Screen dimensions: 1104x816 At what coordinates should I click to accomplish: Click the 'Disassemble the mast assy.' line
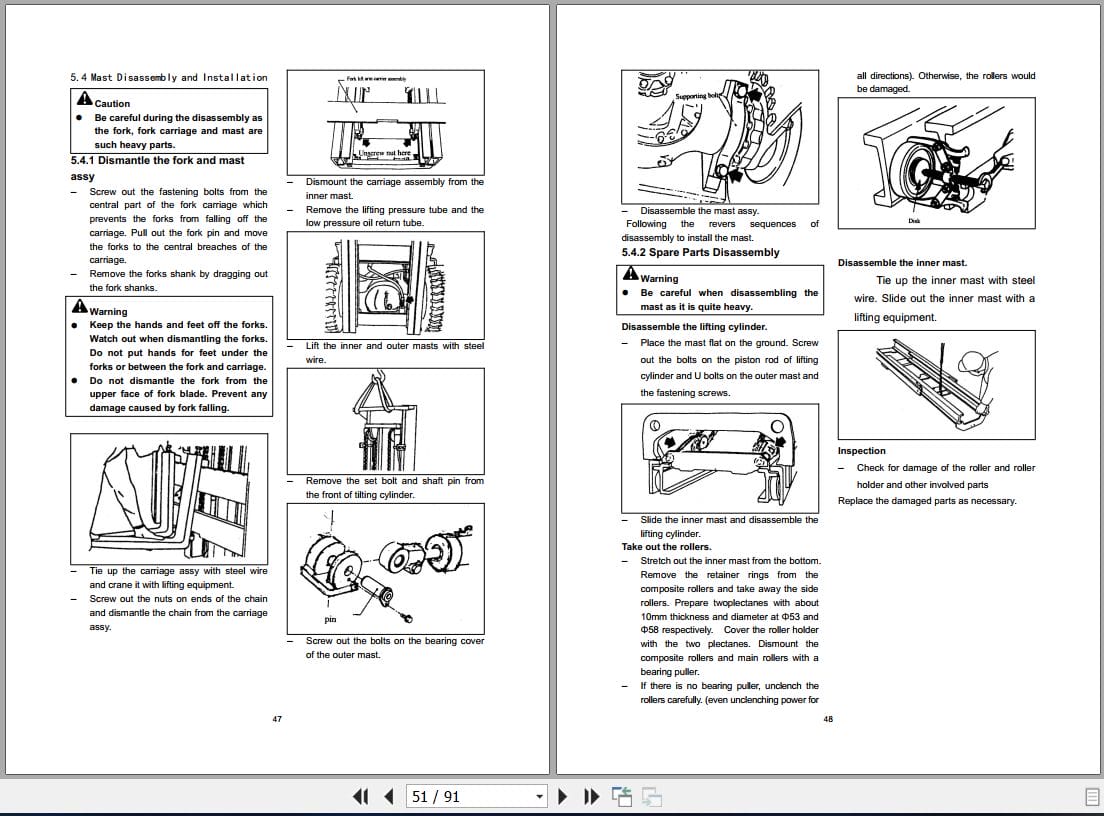pyautogui.click(x=699, y=211)
